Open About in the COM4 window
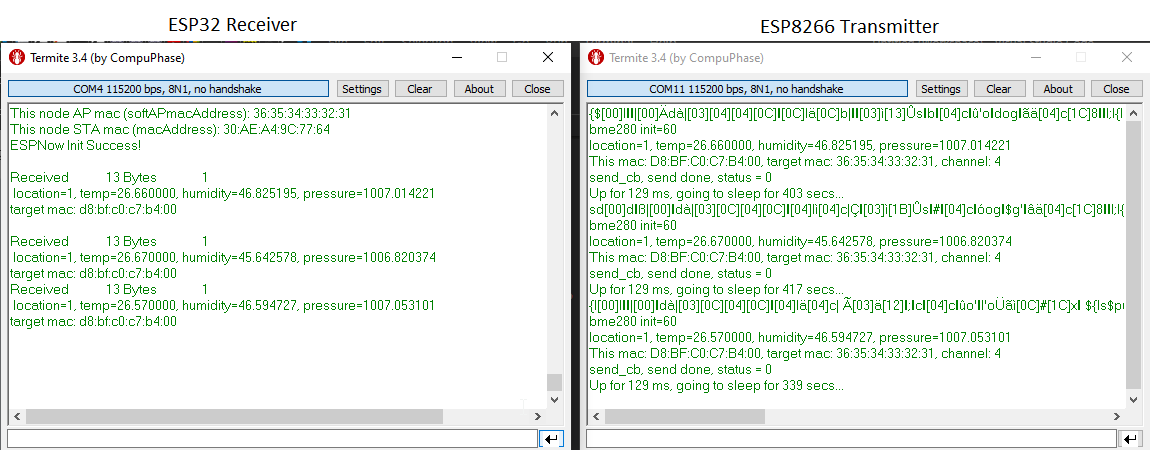1150x450 pixels. (x=480, y=89)
